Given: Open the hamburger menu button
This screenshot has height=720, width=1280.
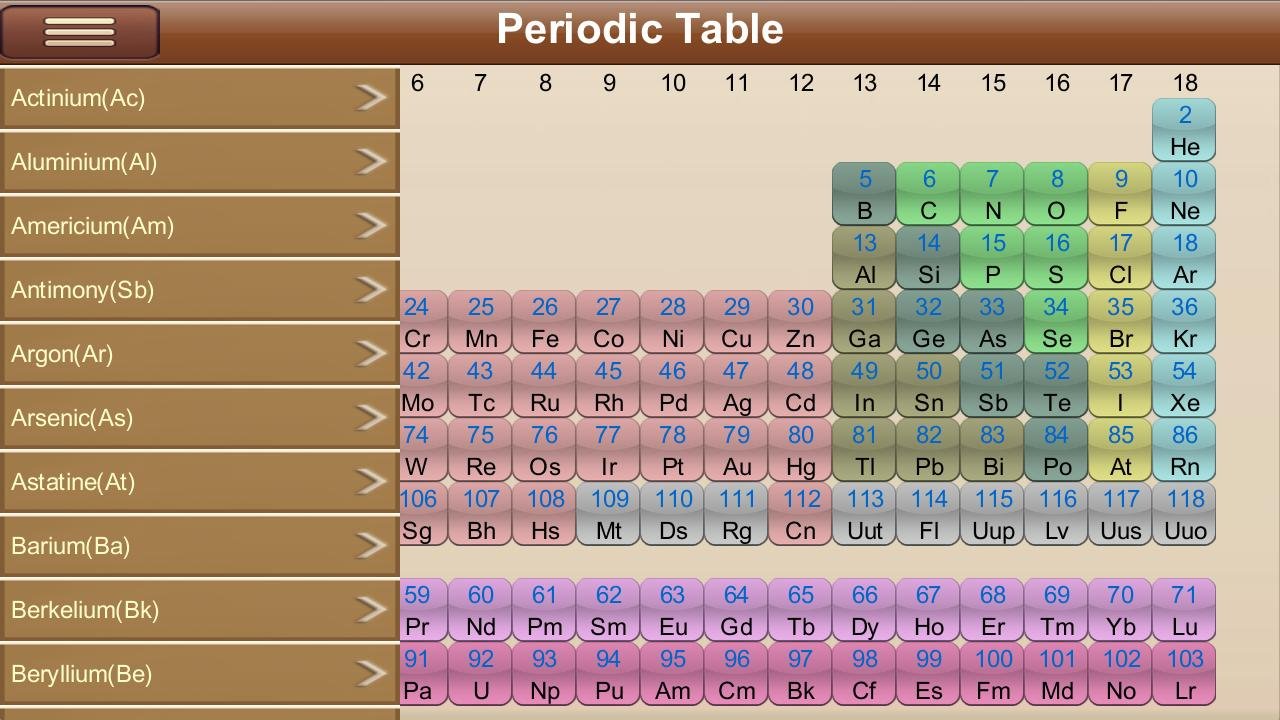Looking at the screenshot, I should 80,32.
